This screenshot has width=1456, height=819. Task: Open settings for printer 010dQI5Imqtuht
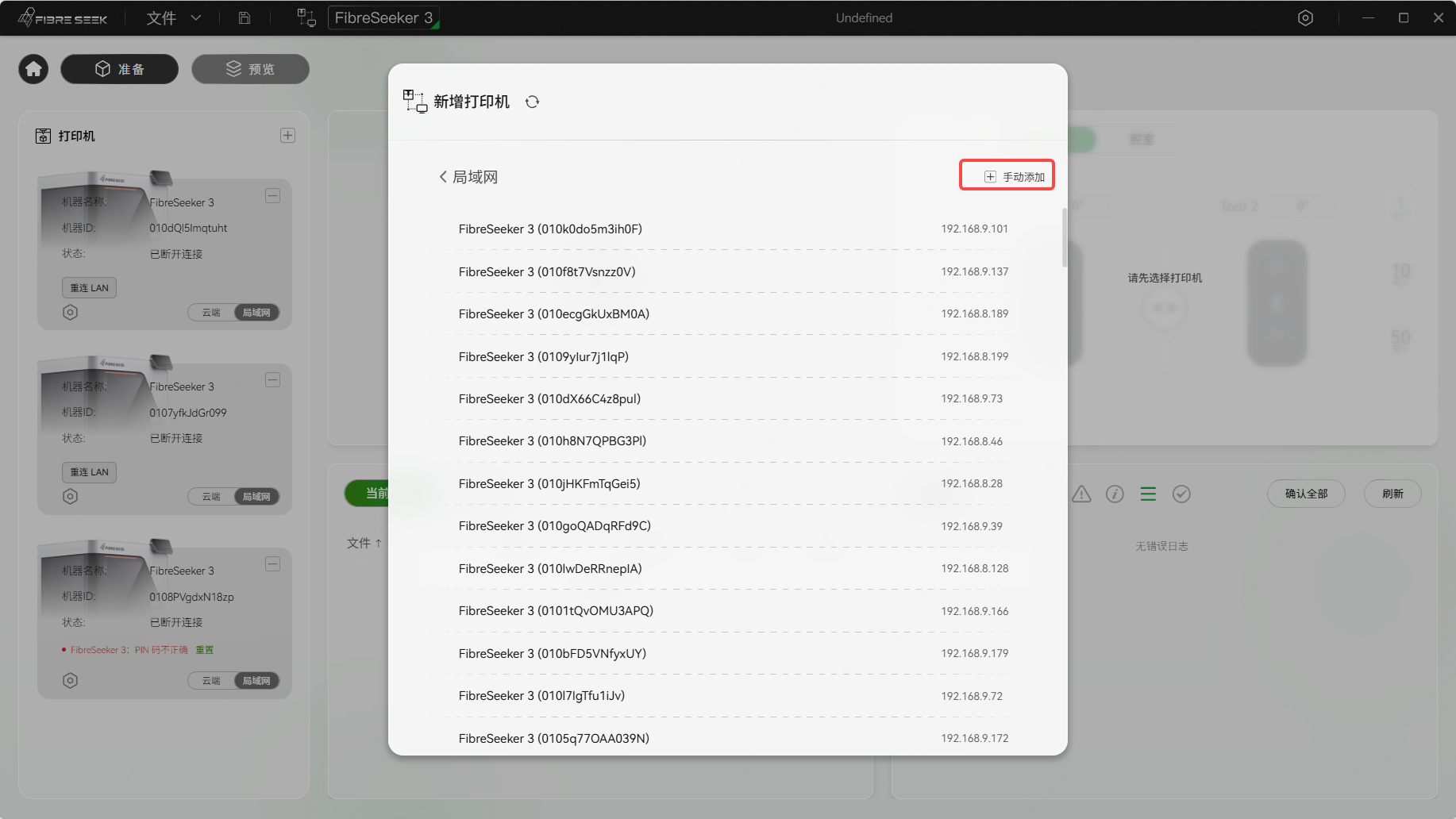click(70, 312)
